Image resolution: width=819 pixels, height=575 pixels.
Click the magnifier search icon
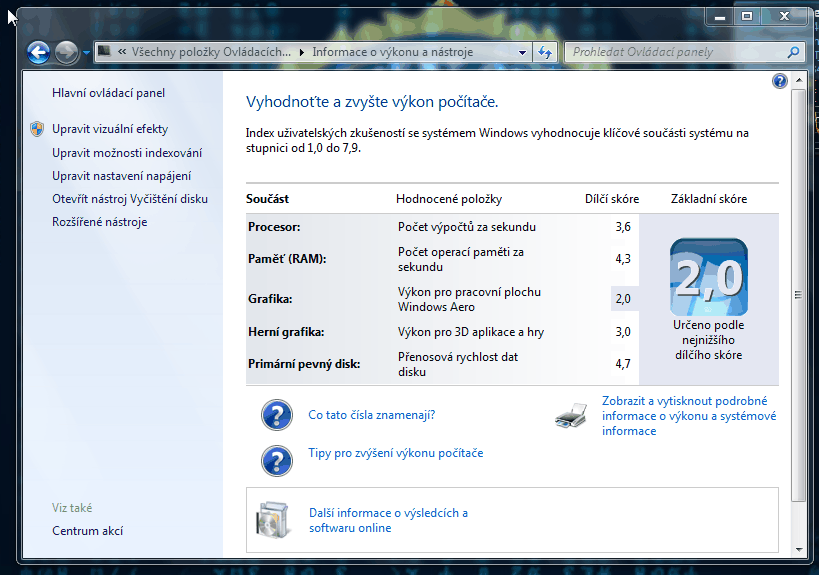pos(793,52)
